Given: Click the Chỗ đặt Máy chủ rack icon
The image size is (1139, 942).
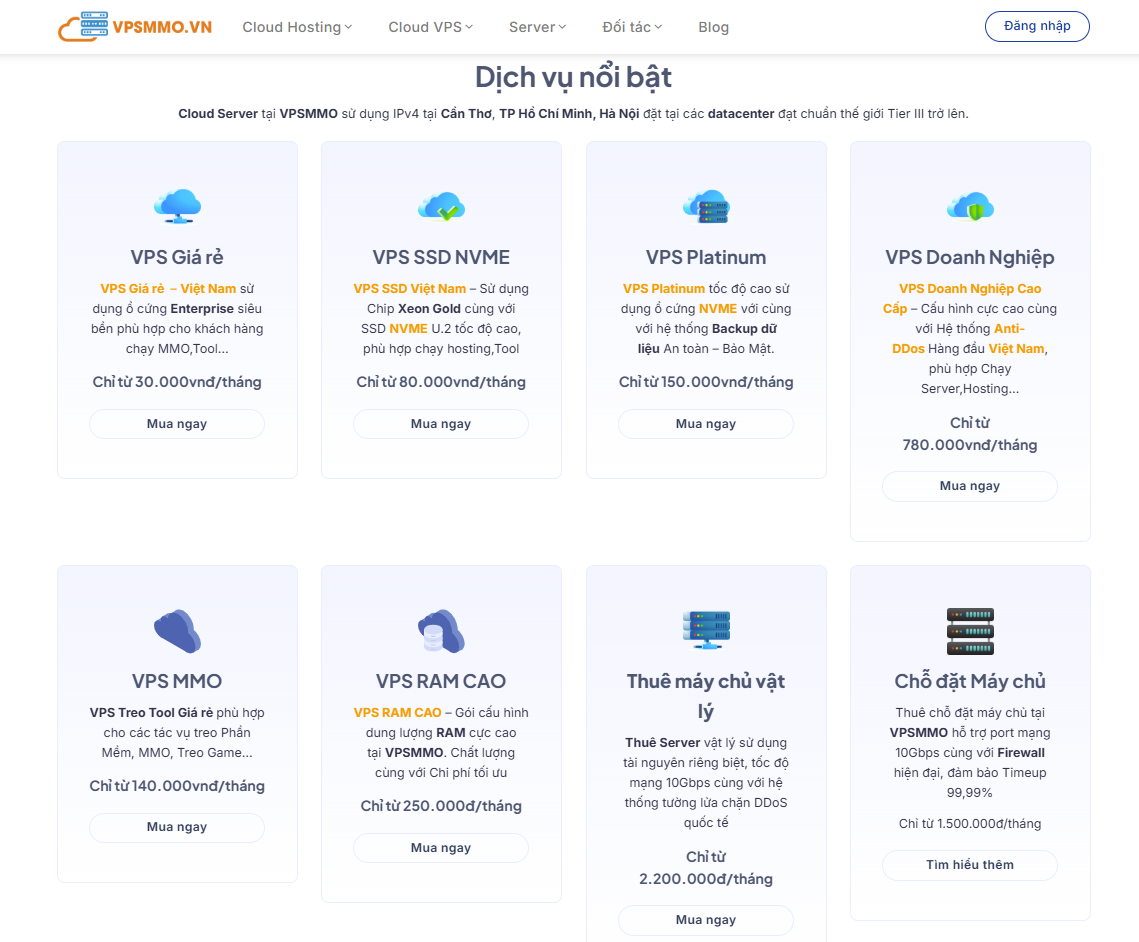Looking at the screenshot, I should [x=970, y=630].
